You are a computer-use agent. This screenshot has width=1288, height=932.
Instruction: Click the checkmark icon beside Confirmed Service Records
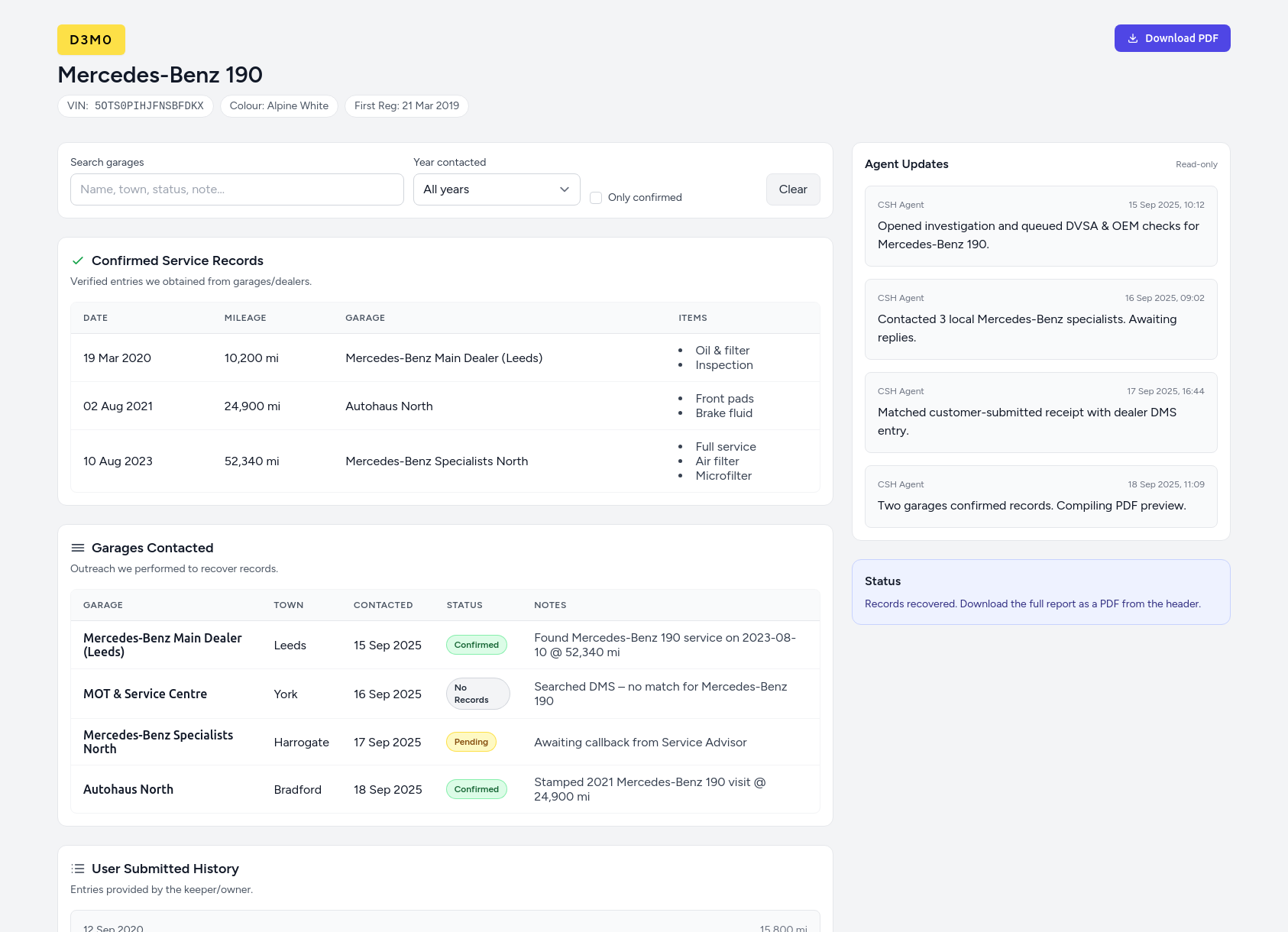tap(77, 261)
